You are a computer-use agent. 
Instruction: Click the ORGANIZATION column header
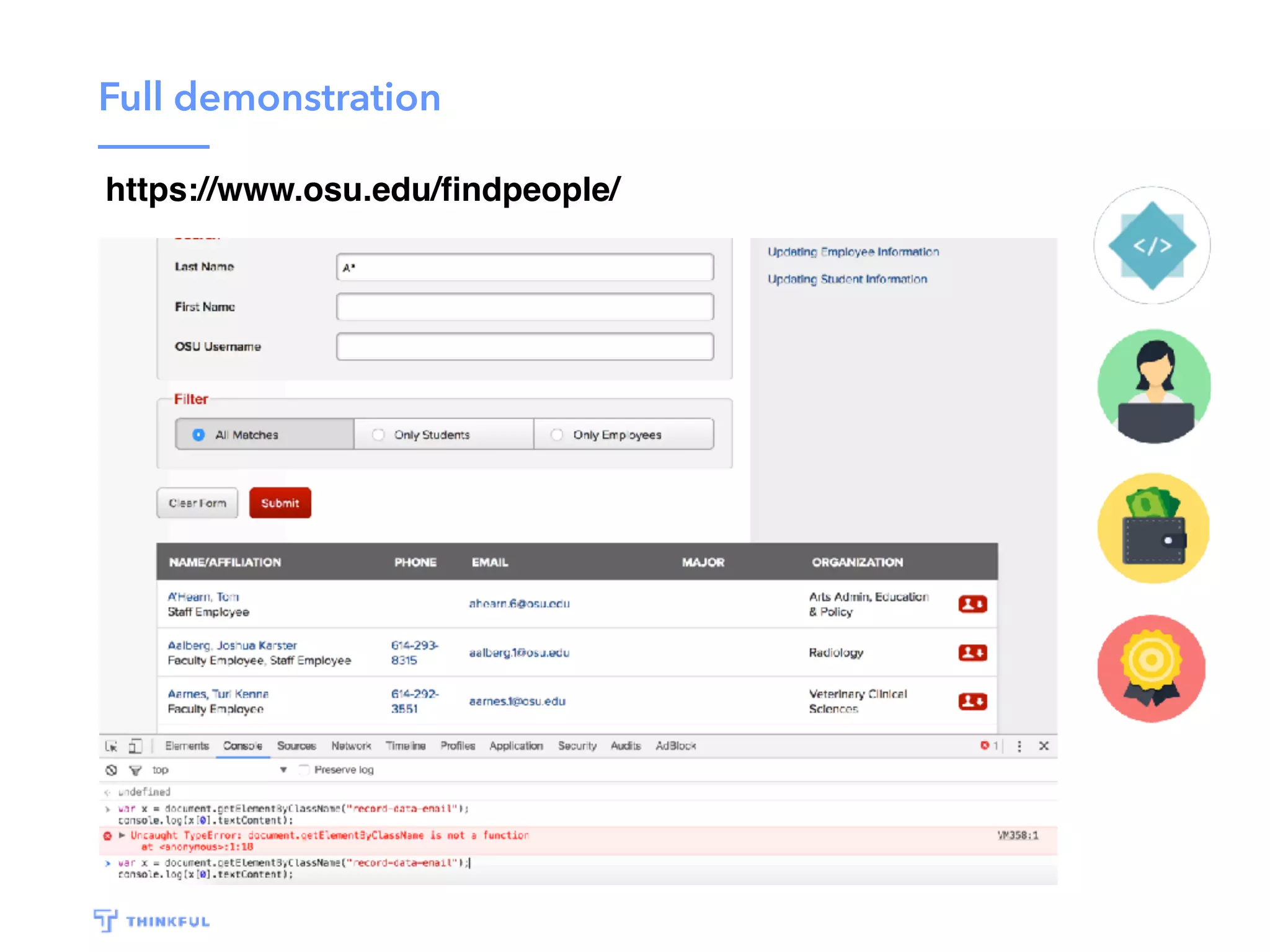click(x=858, y=562)
